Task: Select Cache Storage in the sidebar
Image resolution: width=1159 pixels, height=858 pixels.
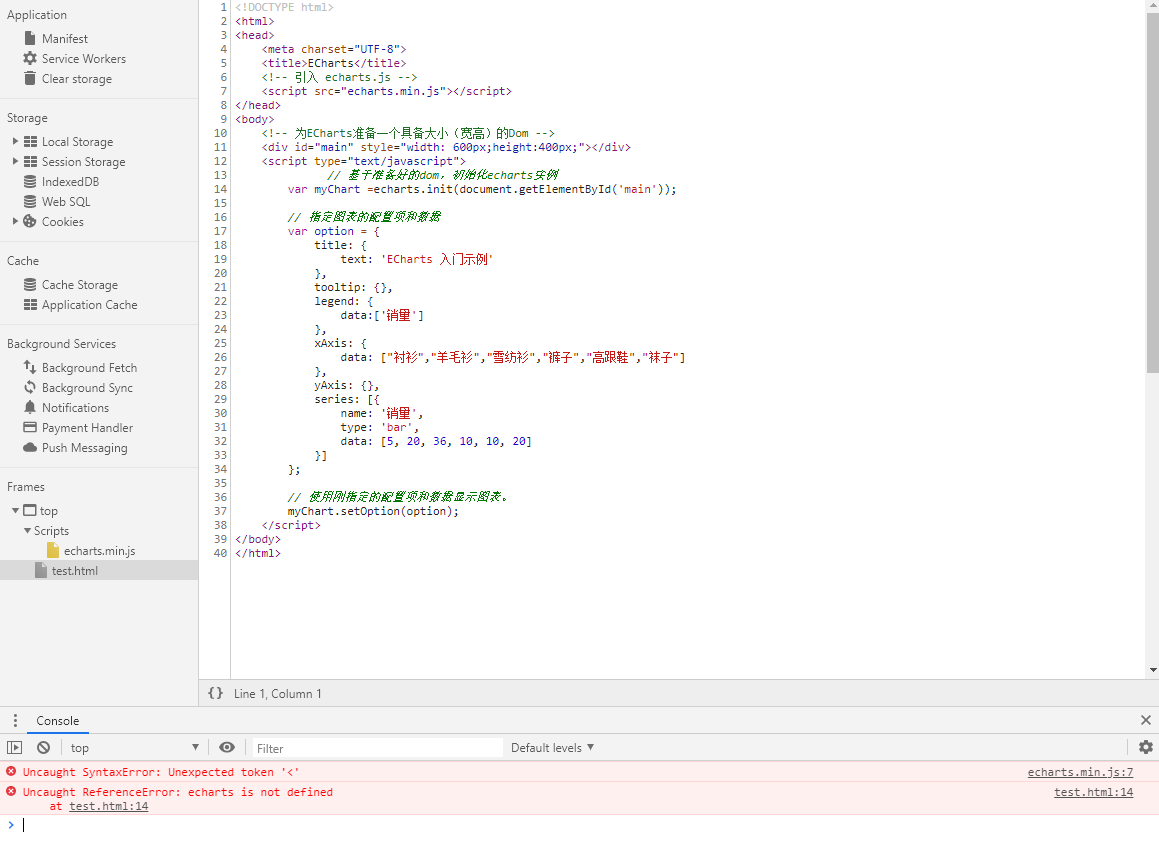Action: pos(80,285)
